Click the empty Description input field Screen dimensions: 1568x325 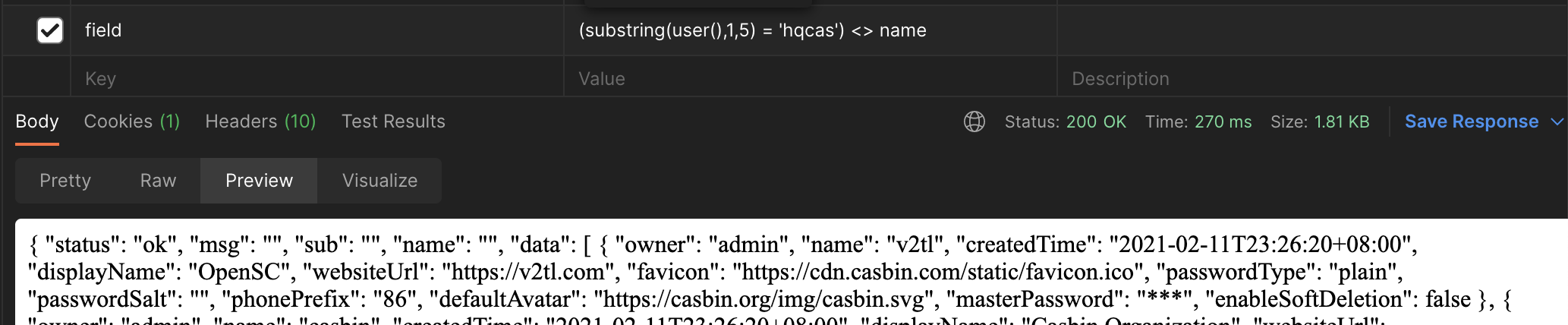point(1312,78)
